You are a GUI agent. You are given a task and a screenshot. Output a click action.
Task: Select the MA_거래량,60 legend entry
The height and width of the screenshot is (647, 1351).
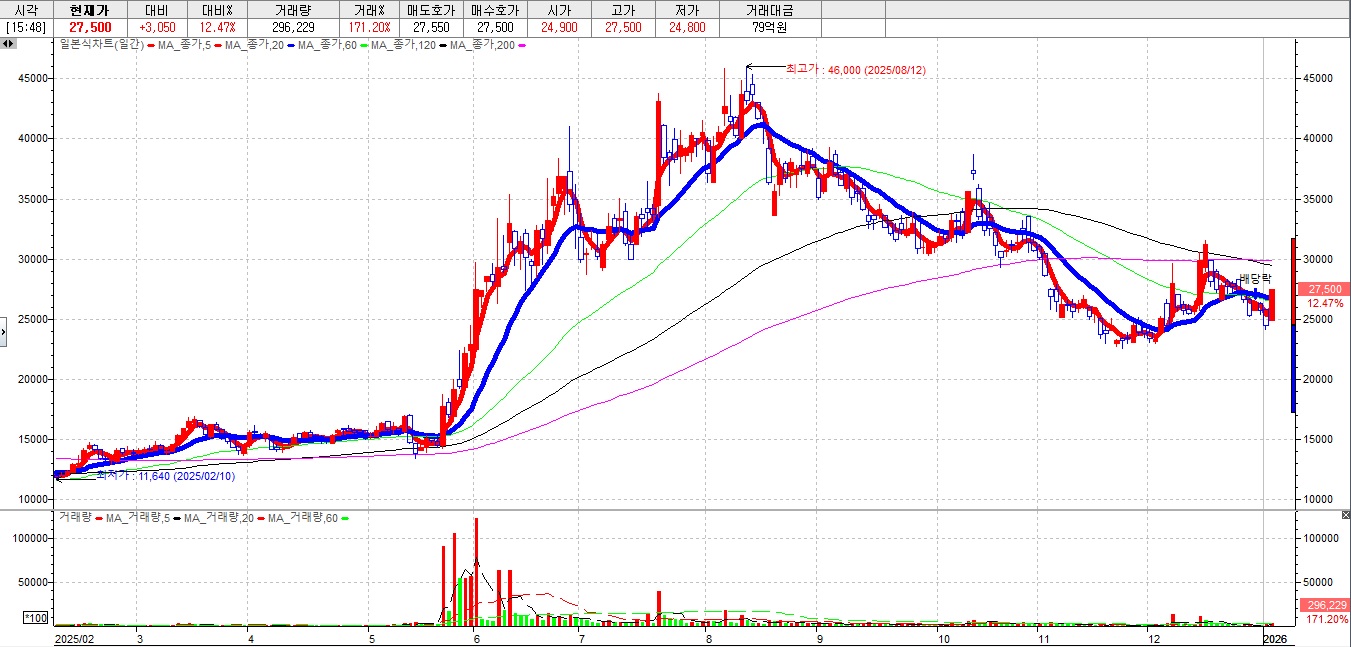pos(304,518)
